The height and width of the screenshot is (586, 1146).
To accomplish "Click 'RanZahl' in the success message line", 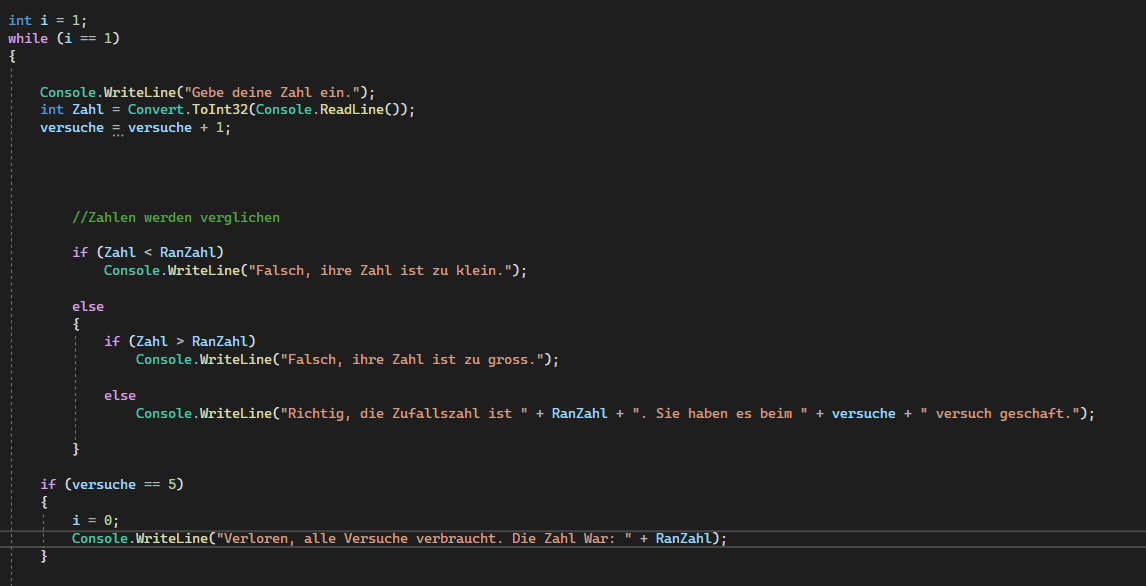I will tap(579, 413).
